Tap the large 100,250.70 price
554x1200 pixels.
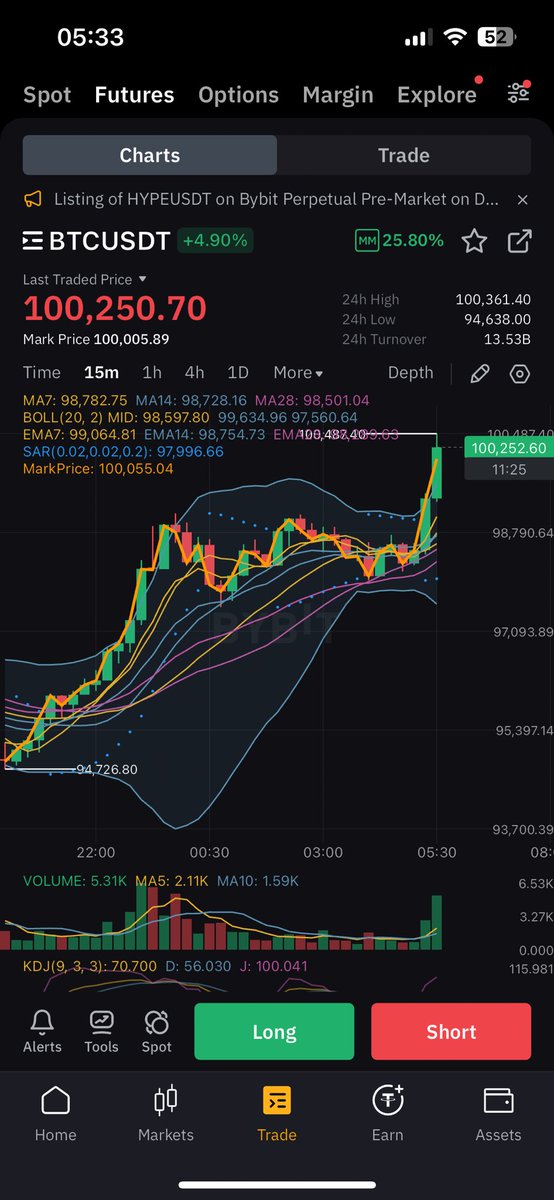(115, 308)
